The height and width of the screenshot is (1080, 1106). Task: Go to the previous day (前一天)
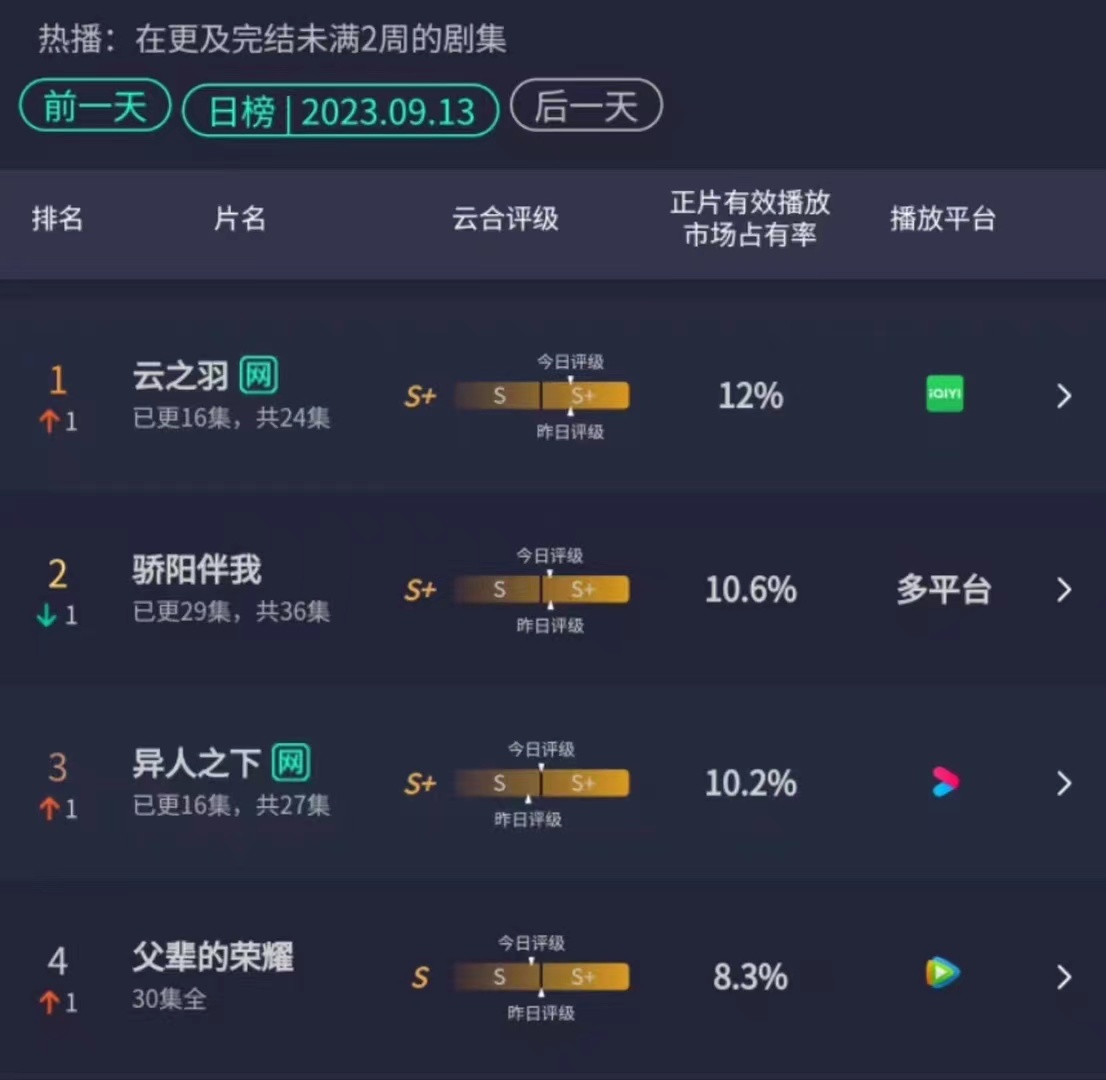click(x=95, y=106)
